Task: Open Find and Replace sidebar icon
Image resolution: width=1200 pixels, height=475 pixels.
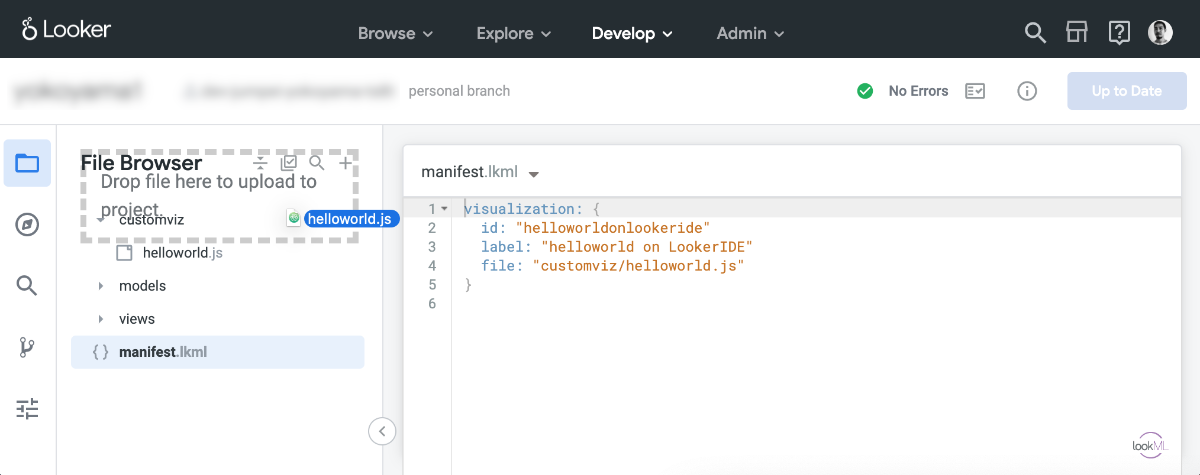Action: point(27,286)
